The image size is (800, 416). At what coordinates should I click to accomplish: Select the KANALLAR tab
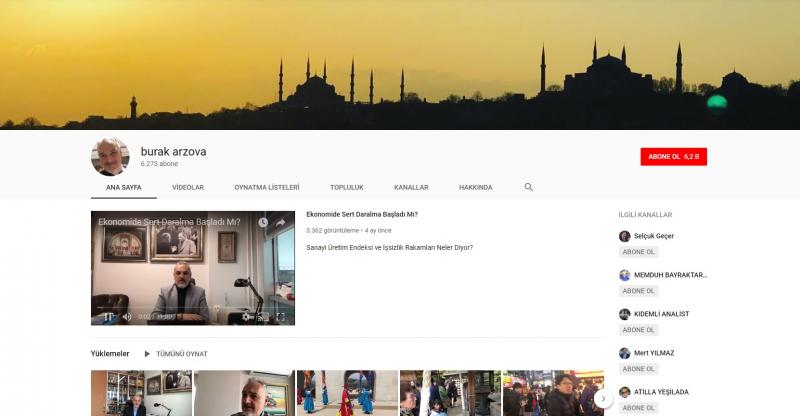coord(411,187)
